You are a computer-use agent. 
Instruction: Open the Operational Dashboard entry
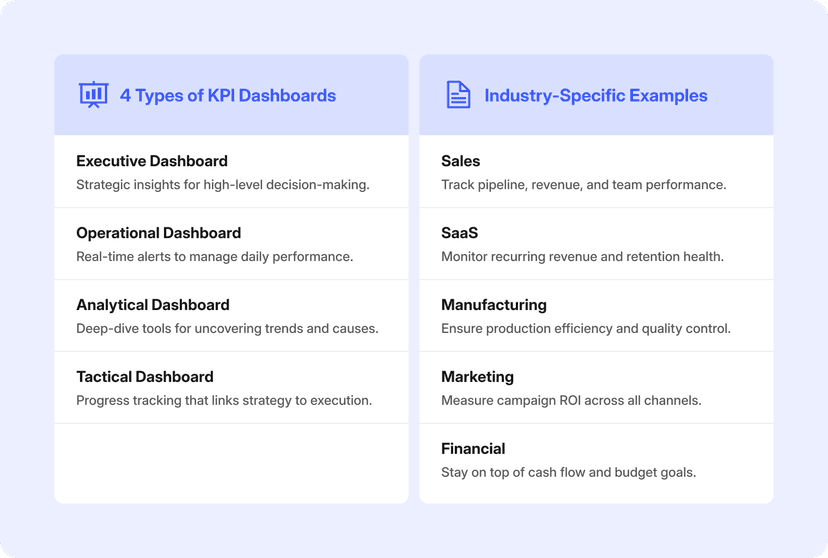click(158, 233)
